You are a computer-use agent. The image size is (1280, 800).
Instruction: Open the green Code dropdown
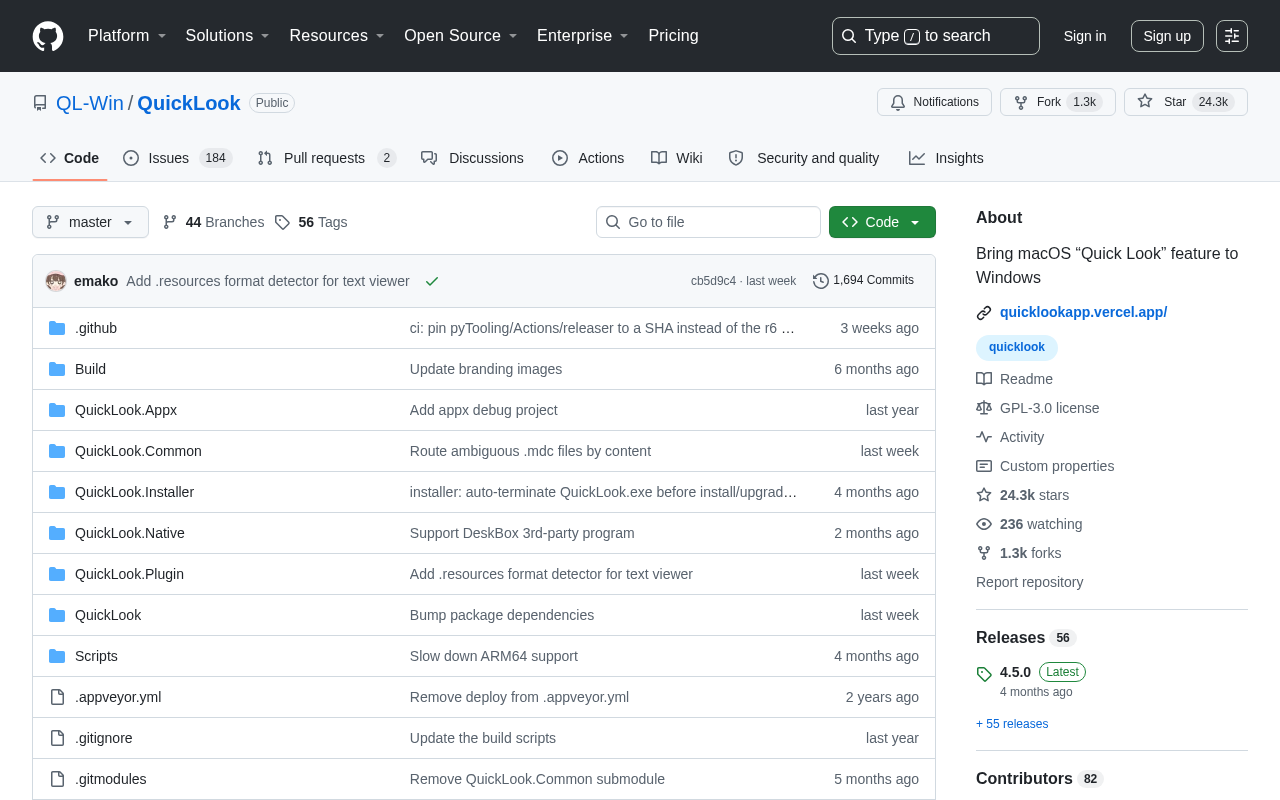point(882,222)
